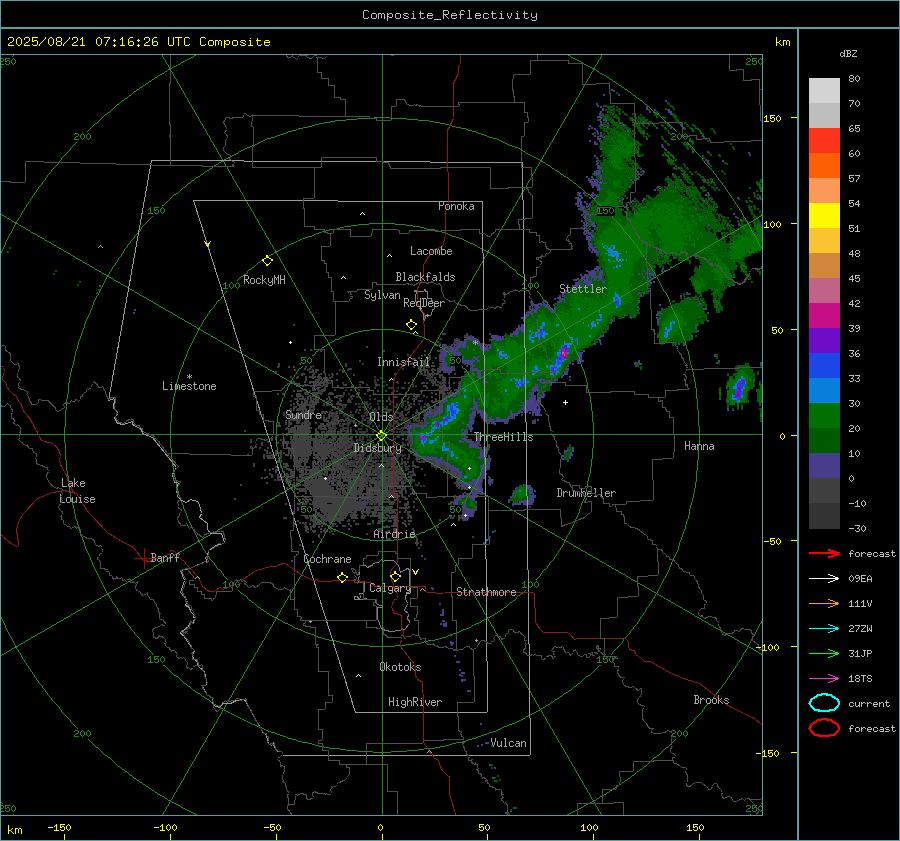Click the Composite_Reflectivity title

(x=450, y=15)
